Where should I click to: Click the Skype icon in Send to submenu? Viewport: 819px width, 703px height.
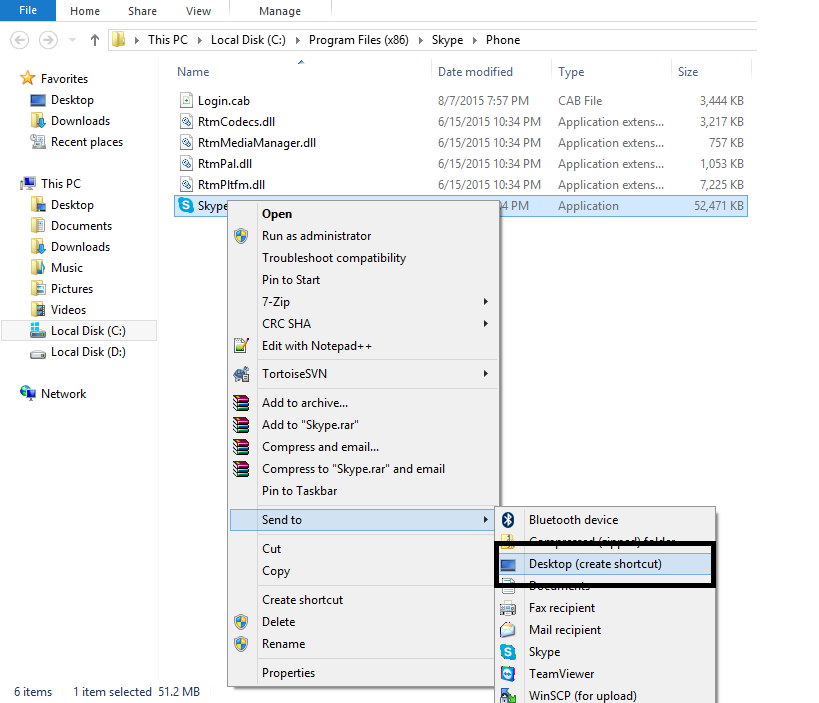tap(508, 652)
